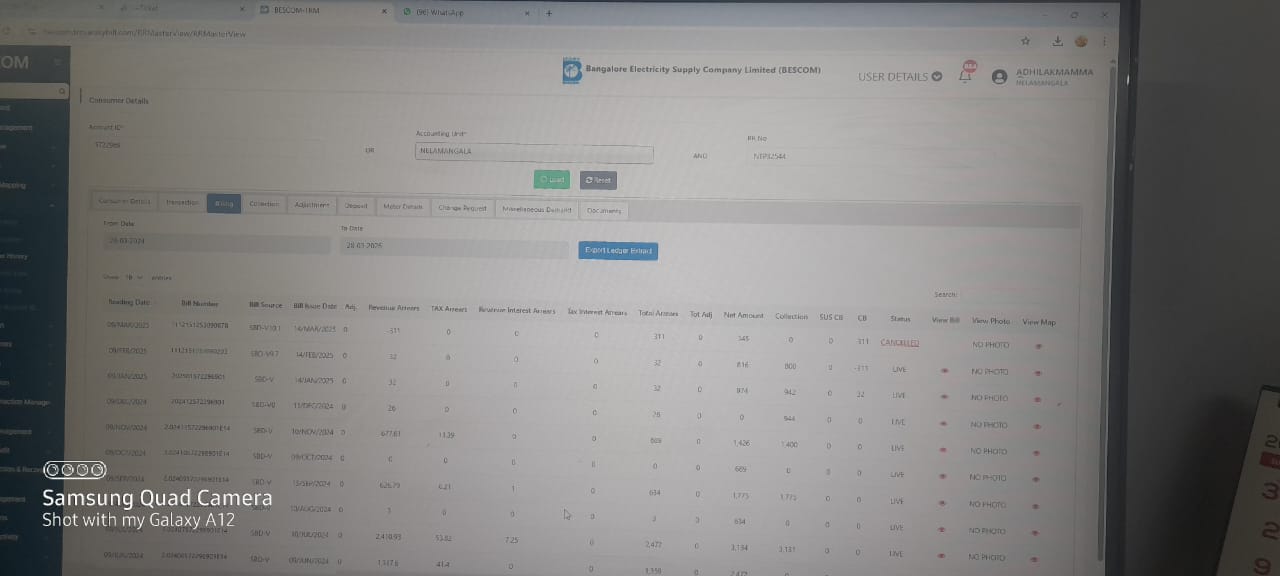Switch to the WhatsApp browser tab
Screen dimensions: 1280x576
tap(465, 12)
